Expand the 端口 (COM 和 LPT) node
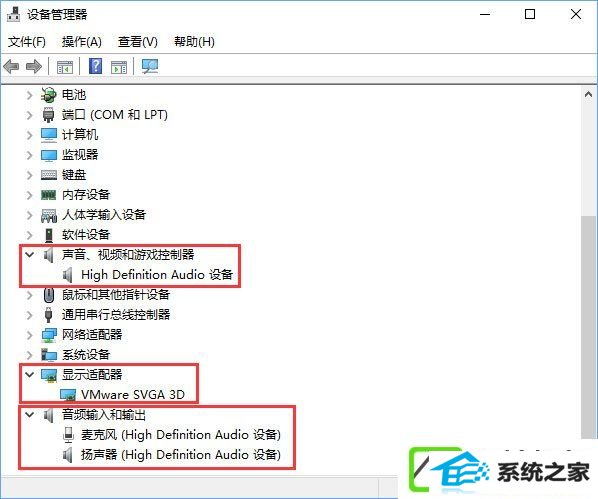 coord(29,115)
